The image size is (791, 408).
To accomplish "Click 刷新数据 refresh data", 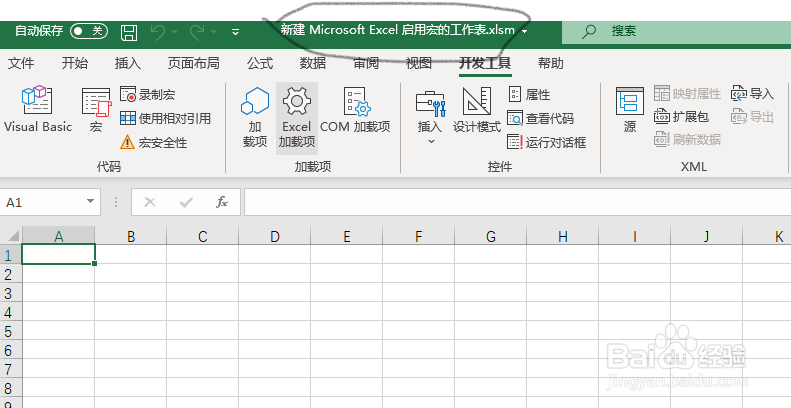I will [688, 139].
